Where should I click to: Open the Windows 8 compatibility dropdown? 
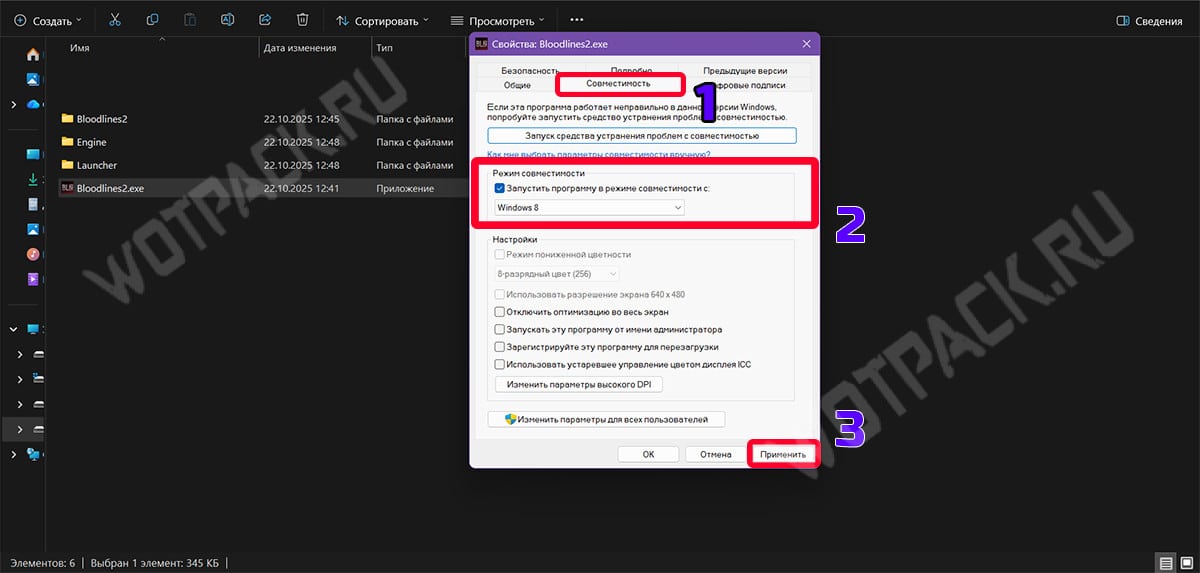[590, 207]
